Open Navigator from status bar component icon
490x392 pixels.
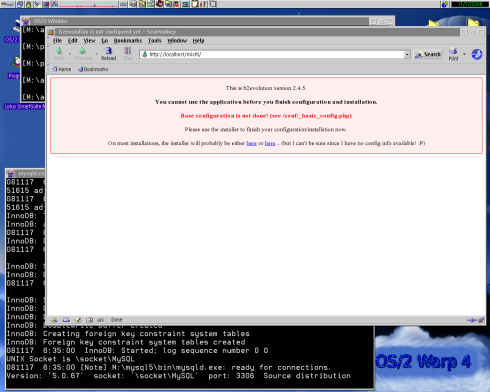pyautogui.click(x=54, y=320)
